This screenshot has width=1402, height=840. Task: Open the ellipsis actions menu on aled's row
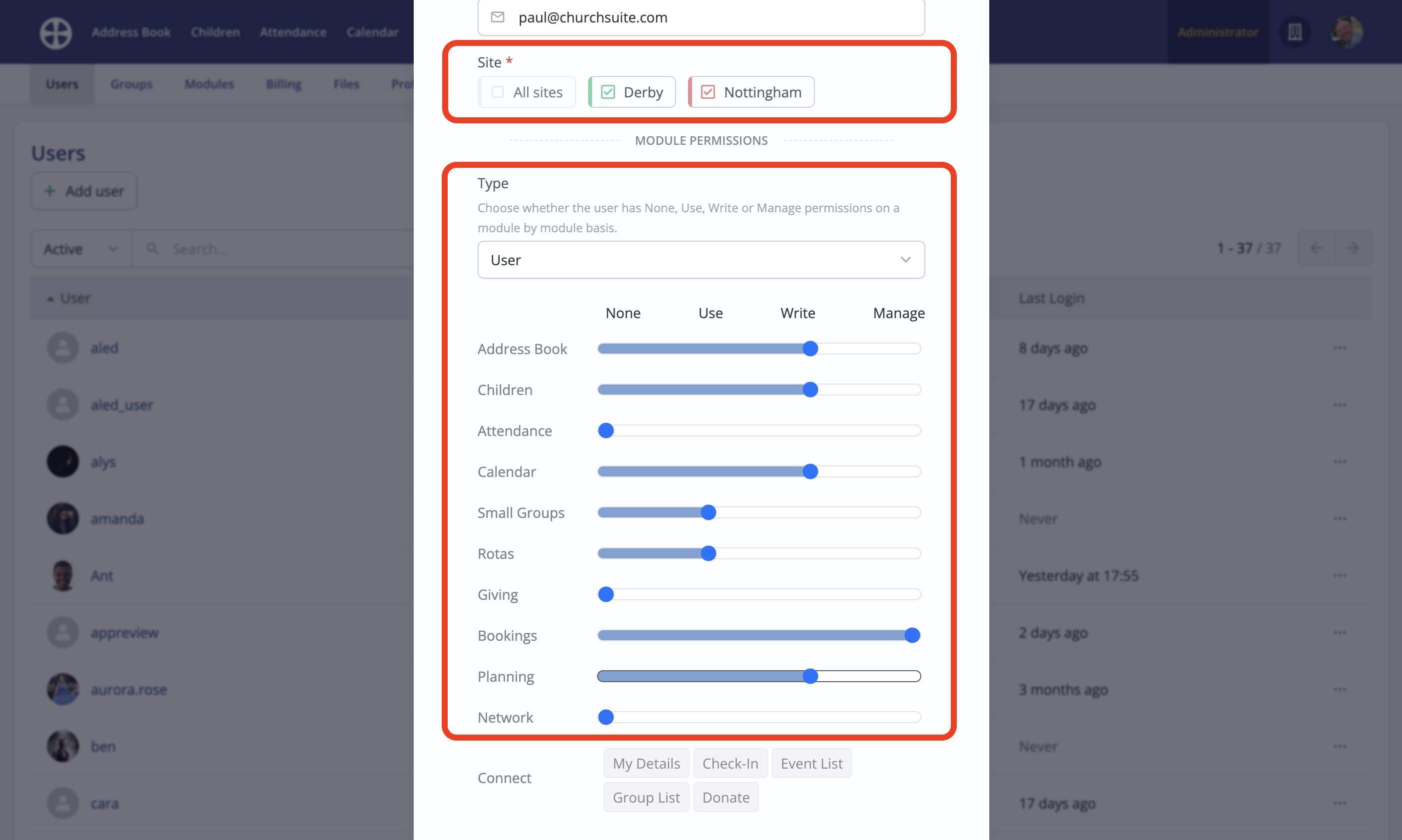(x=1340, y=348)
